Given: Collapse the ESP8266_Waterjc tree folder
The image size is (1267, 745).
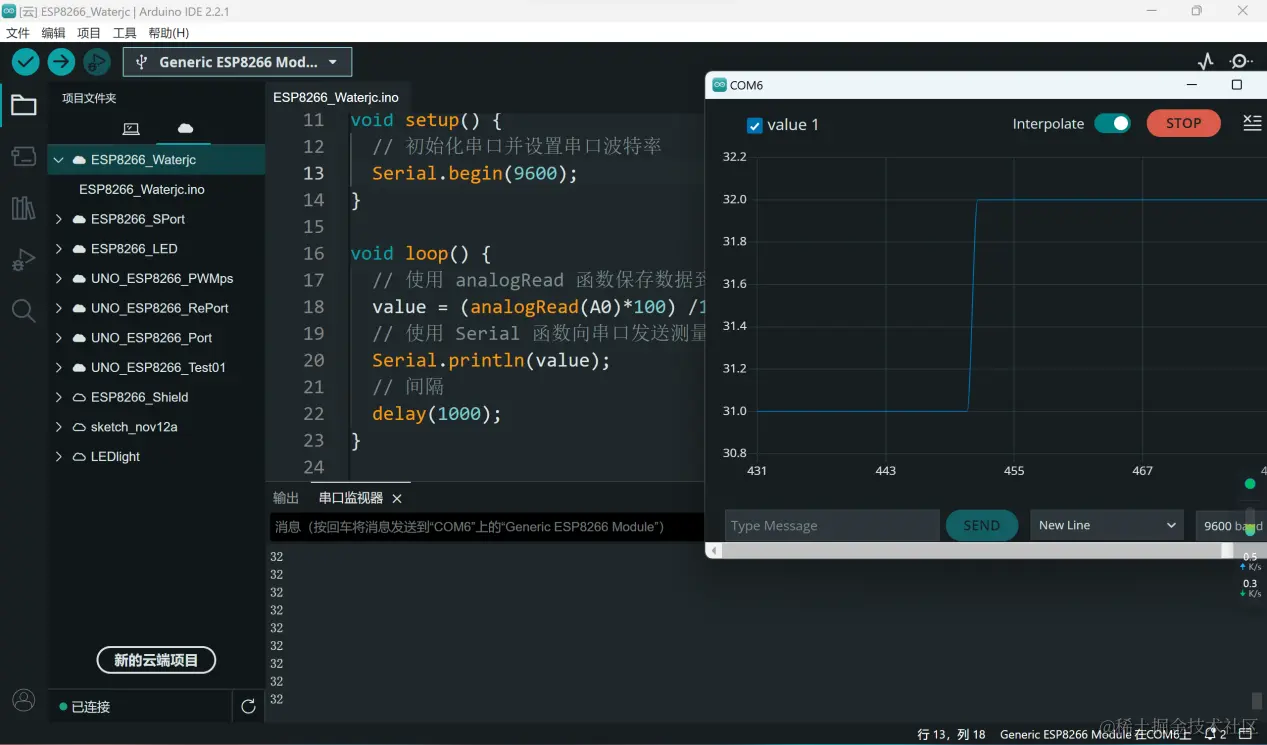Looking at the screenshot, I should tap(59, 160).
